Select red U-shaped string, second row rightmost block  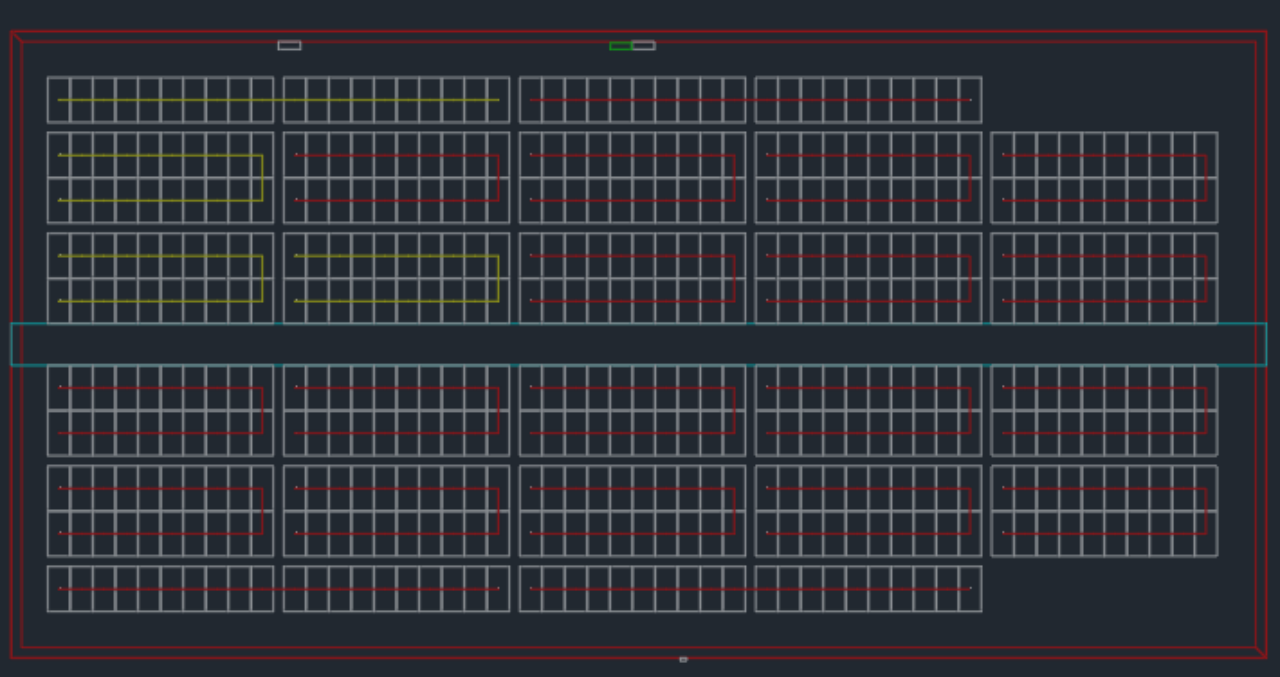(1206, 178)
